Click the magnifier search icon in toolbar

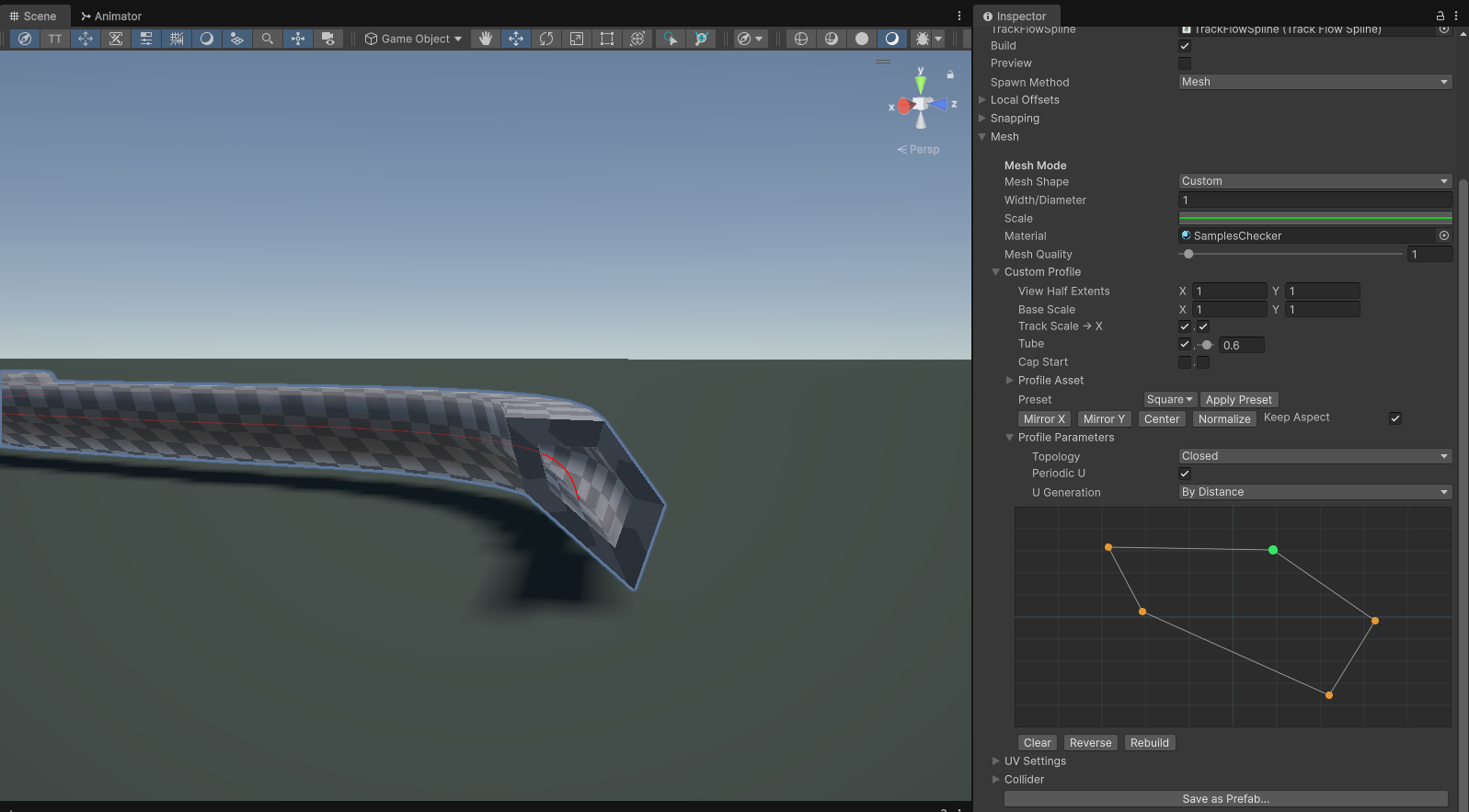(x=268, y=39)
